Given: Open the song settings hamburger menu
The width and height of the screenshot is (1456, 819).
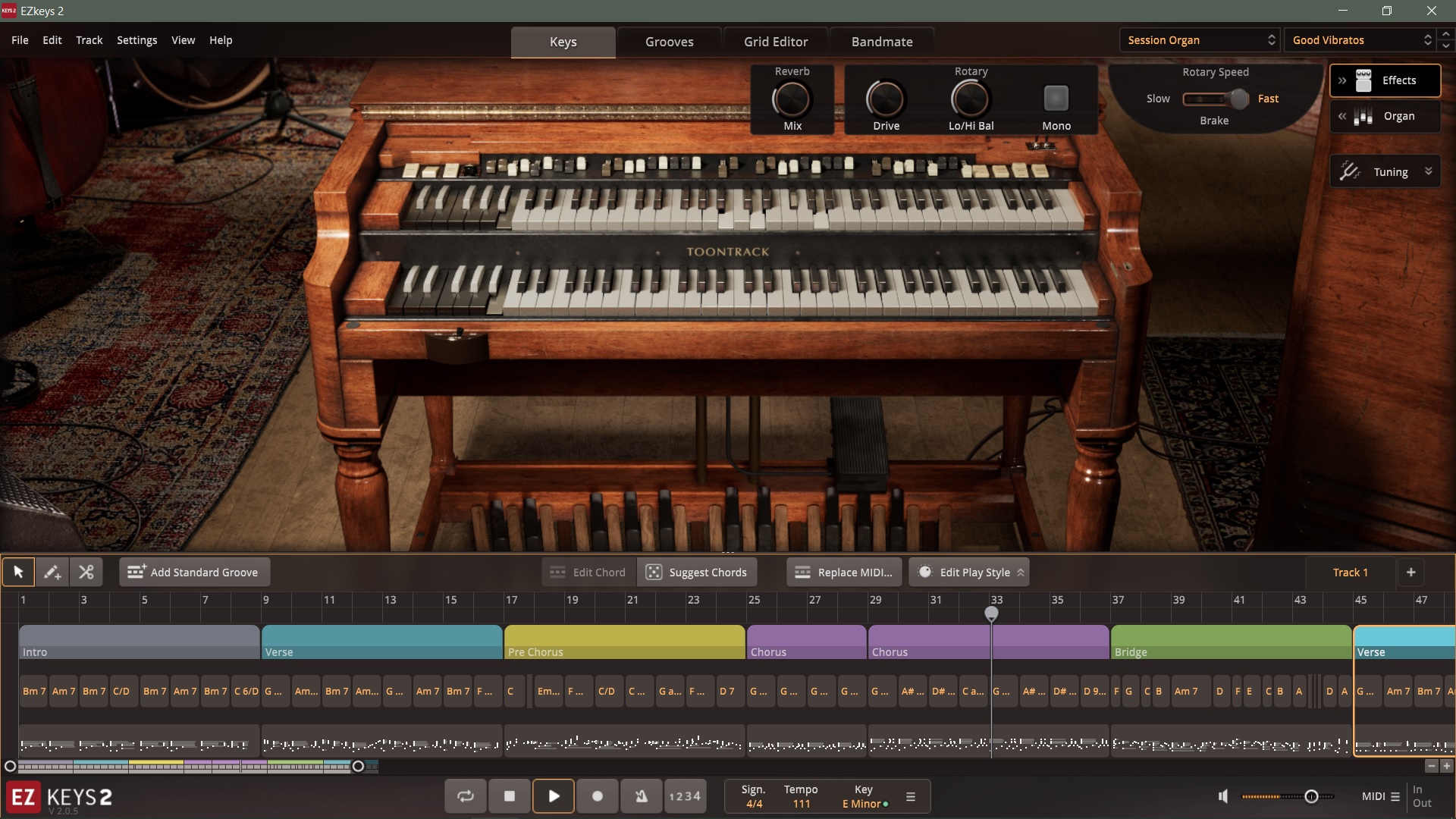Looking at the screenshot, I should (911, 797).
